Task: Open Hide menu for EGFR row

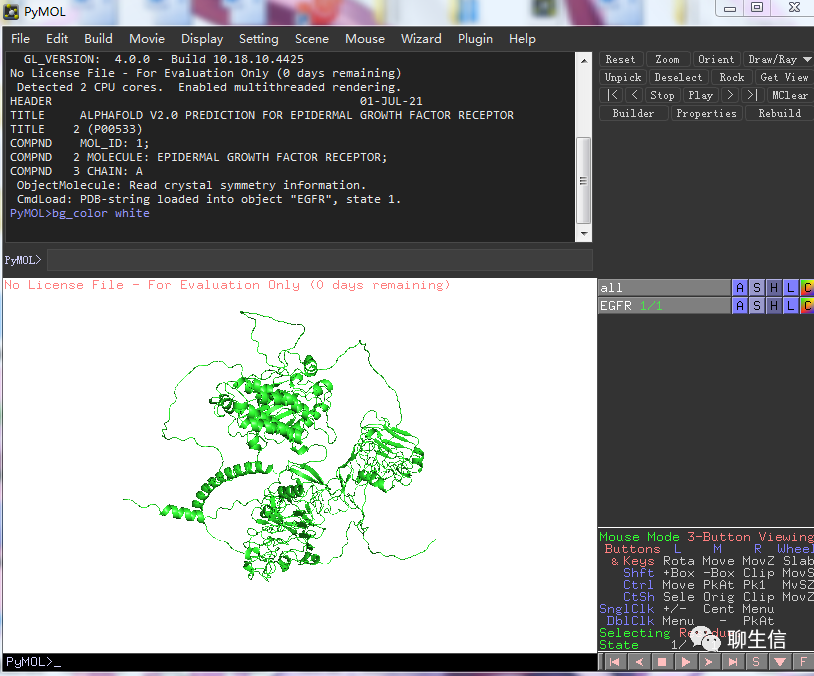Action: 774,306
